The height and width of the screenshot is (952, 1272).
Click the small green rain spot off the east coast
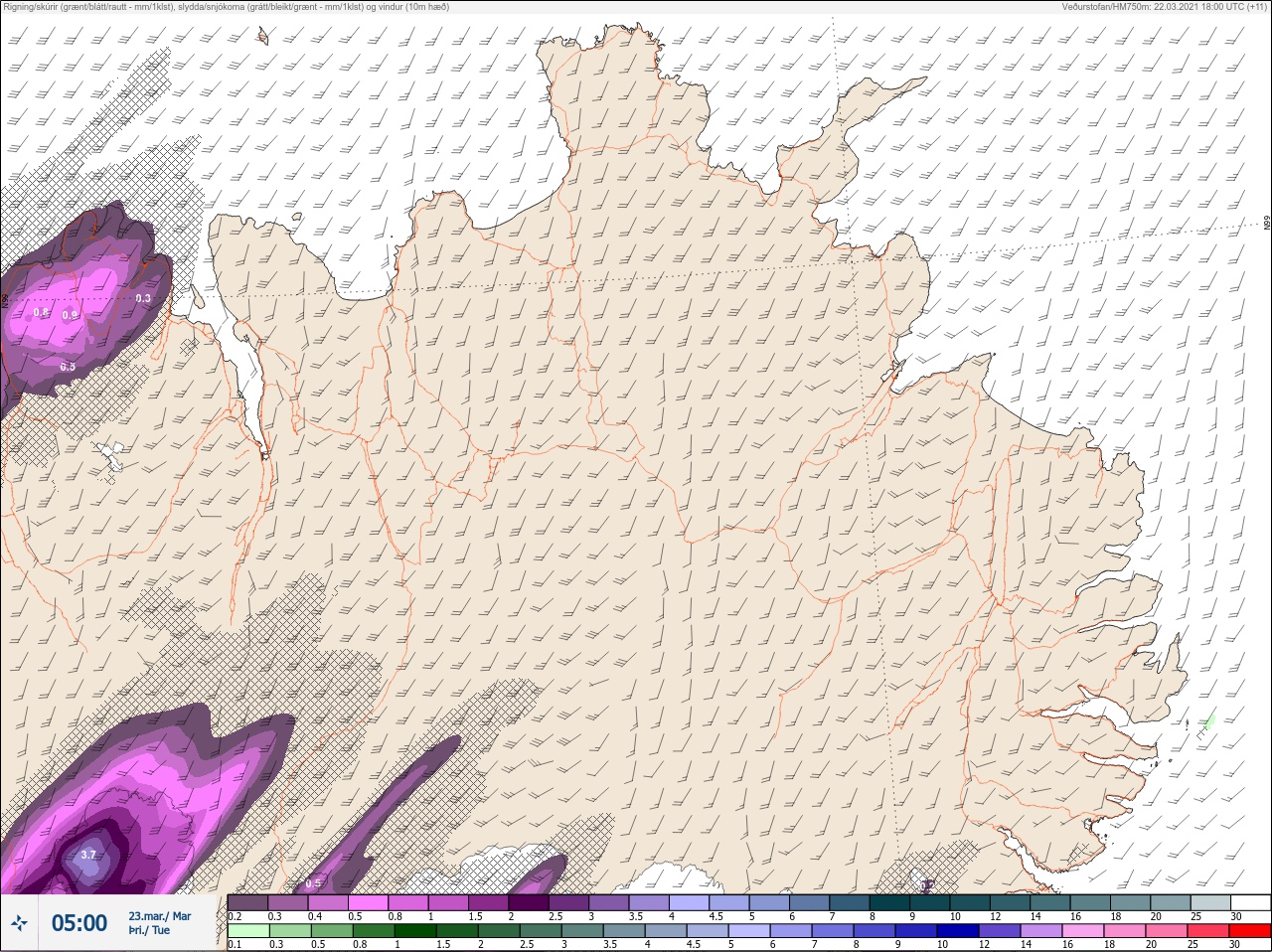(x=1208, y=722)
